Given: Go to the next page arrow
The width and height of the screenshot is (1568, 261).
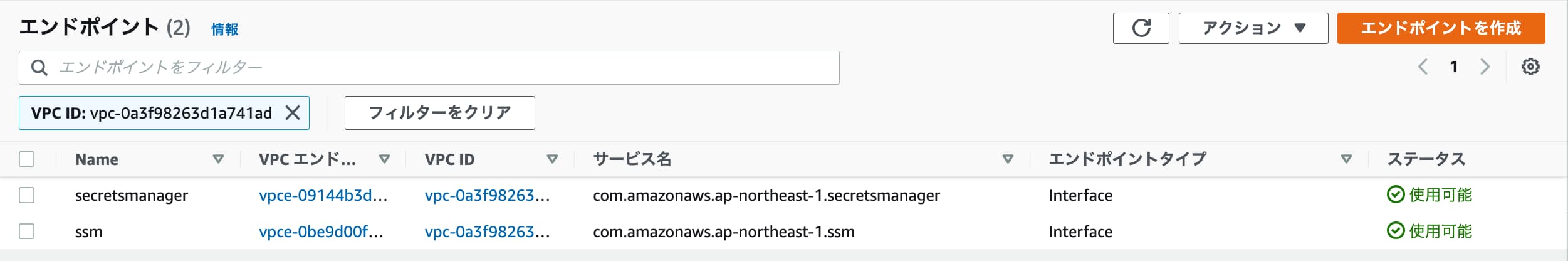Looking at the screenshot, I should click(x=1485, y=67).
